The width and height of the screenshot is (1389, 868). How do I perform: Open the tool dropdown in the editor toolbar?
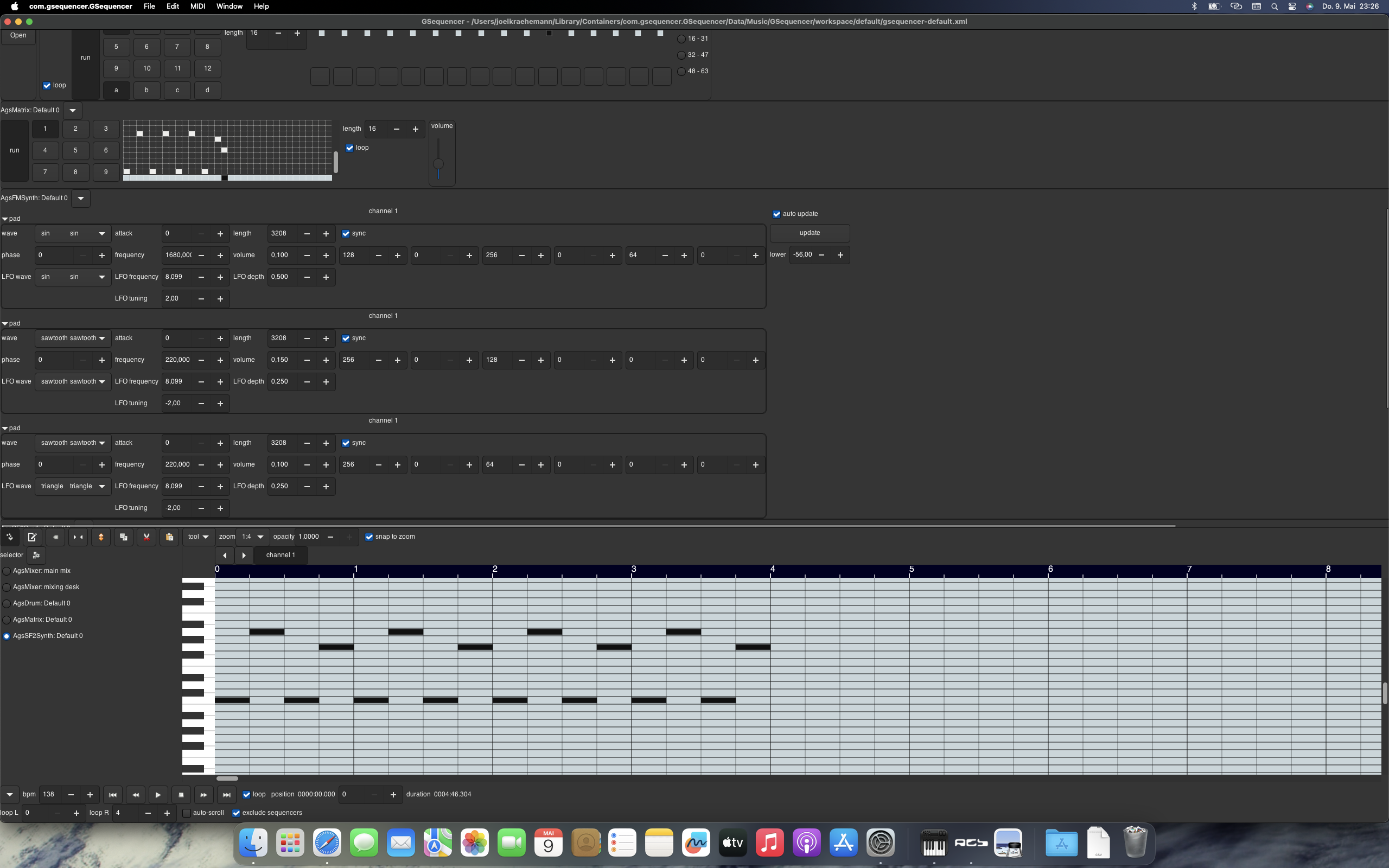(197, 537)
